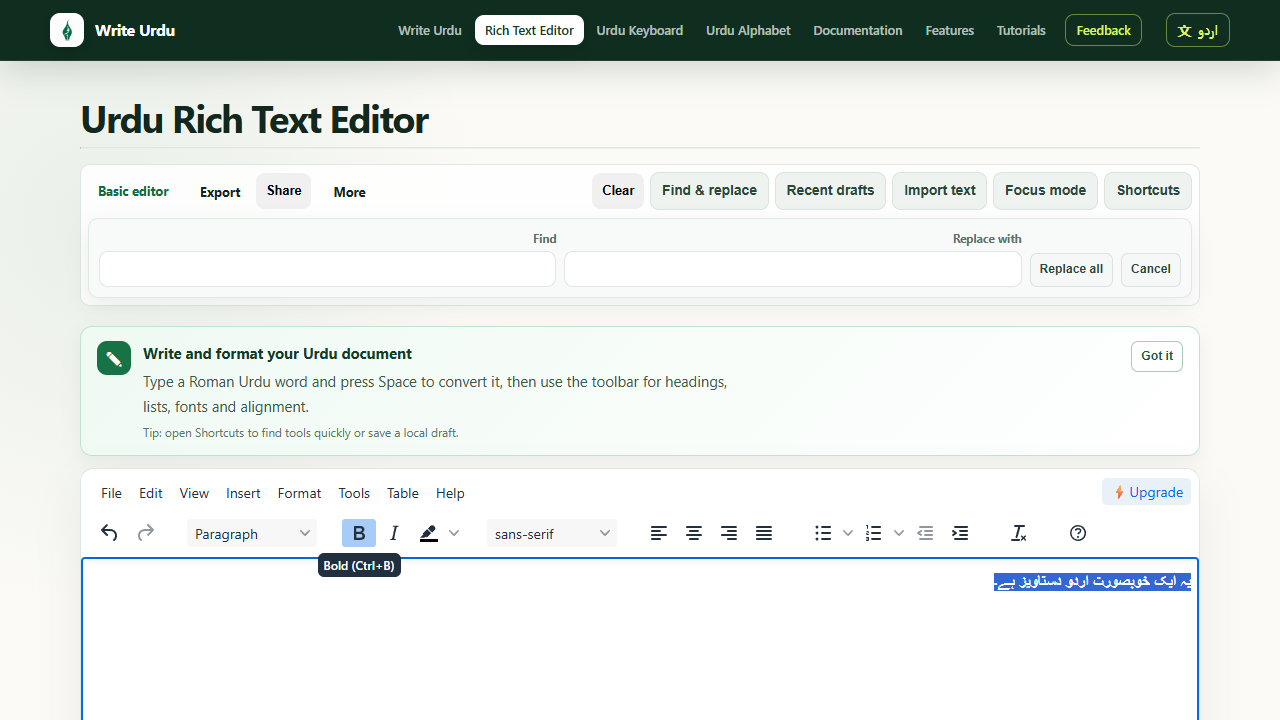
Task: Click into the Replace with field
Action: (x=793, y=269)
